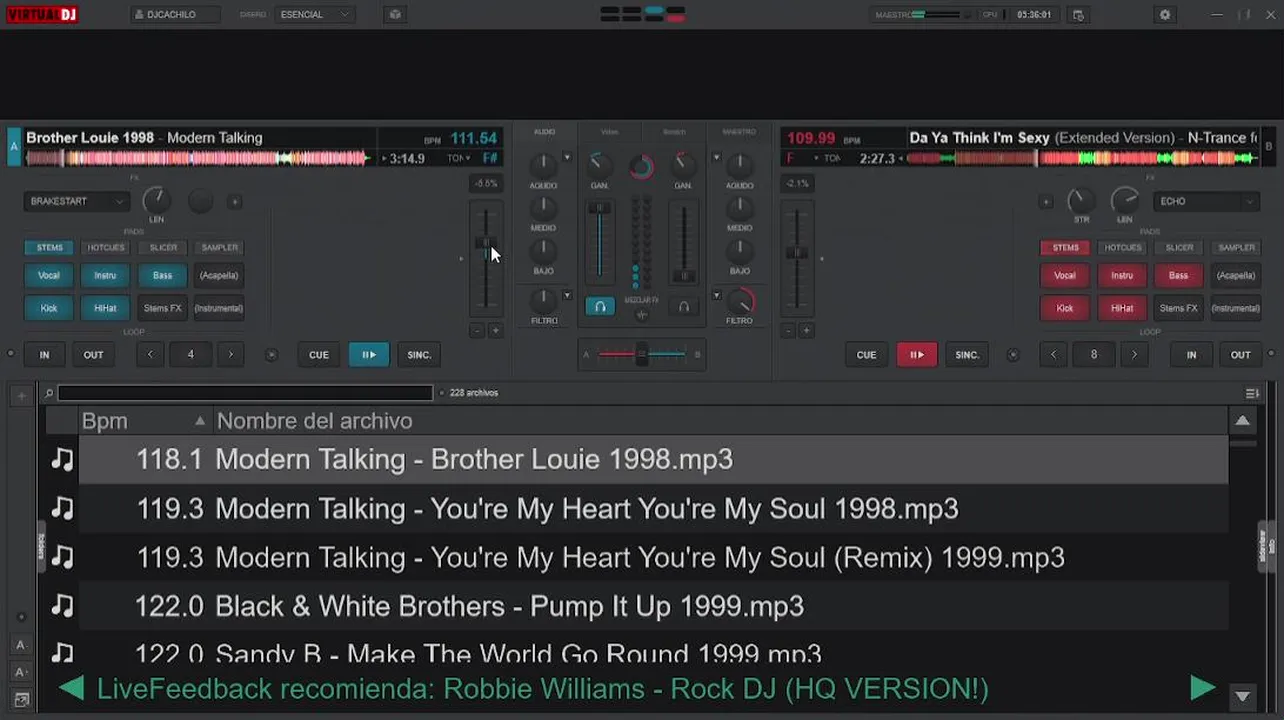Click deck A SINC. button

coord(419,354)
